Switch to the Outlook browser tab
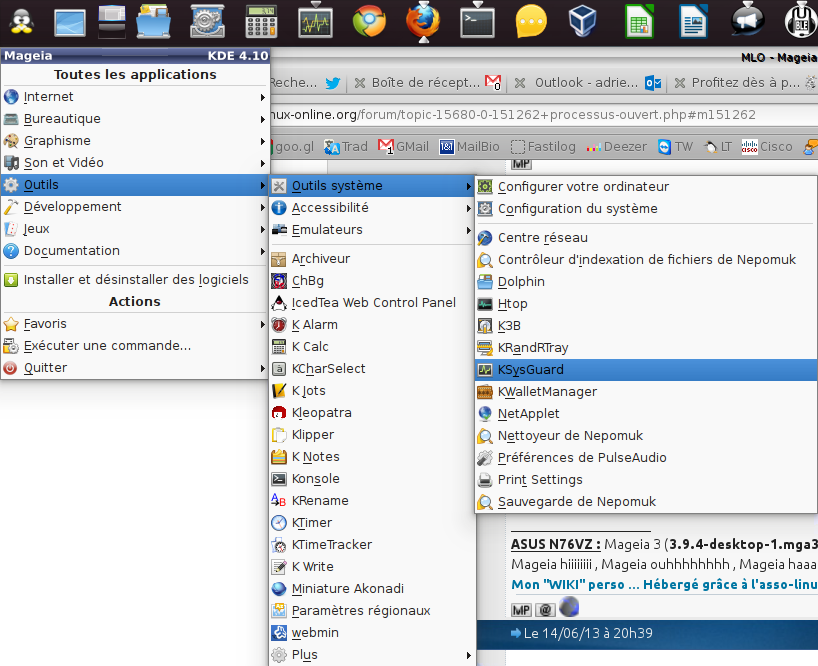This screenshot has width=818, height=666. [x=586, y=83]
